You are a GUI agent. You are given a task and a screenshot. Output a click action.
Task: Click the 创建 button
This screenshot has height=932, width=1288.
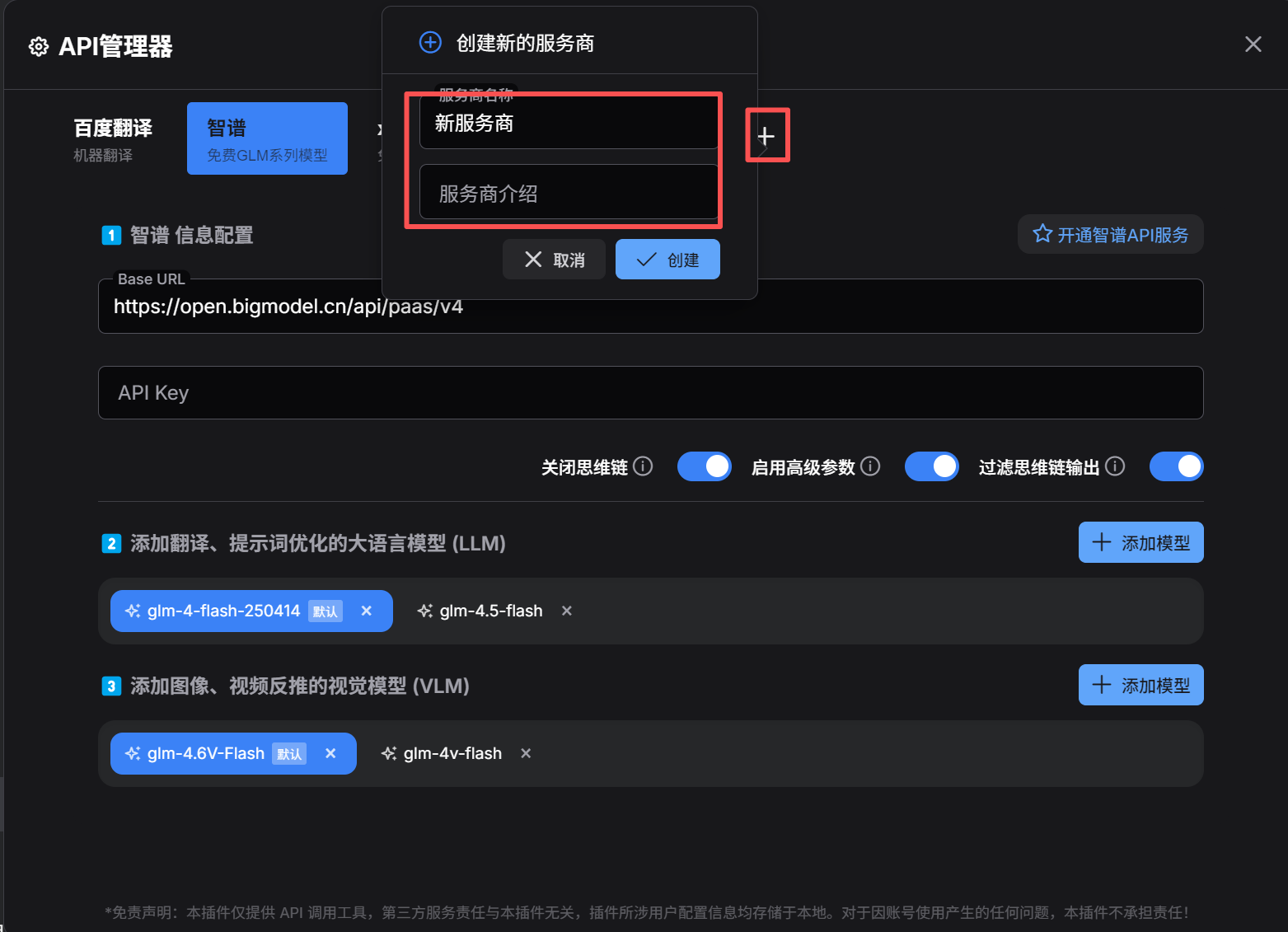point(667,260)
